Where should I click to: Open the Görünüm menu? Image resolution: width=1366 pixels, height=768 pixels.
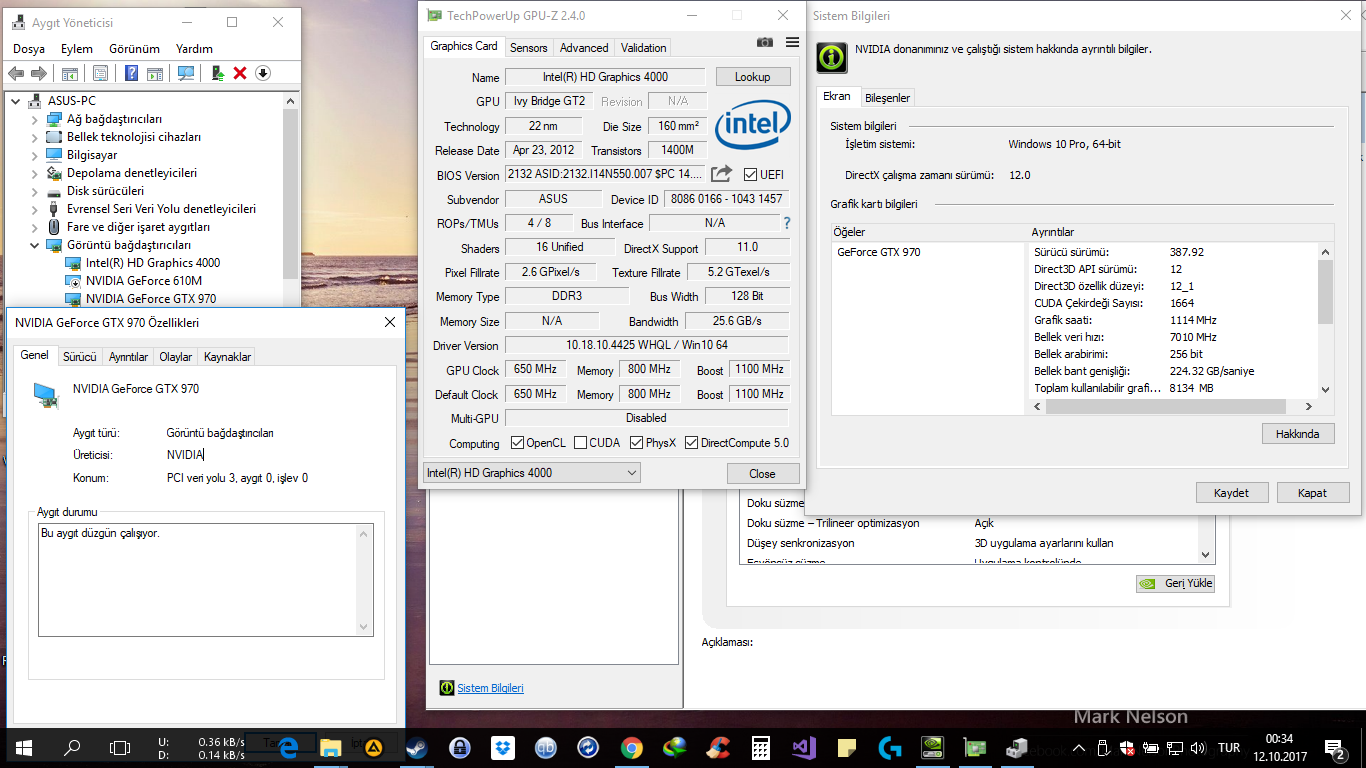point(134,49)
